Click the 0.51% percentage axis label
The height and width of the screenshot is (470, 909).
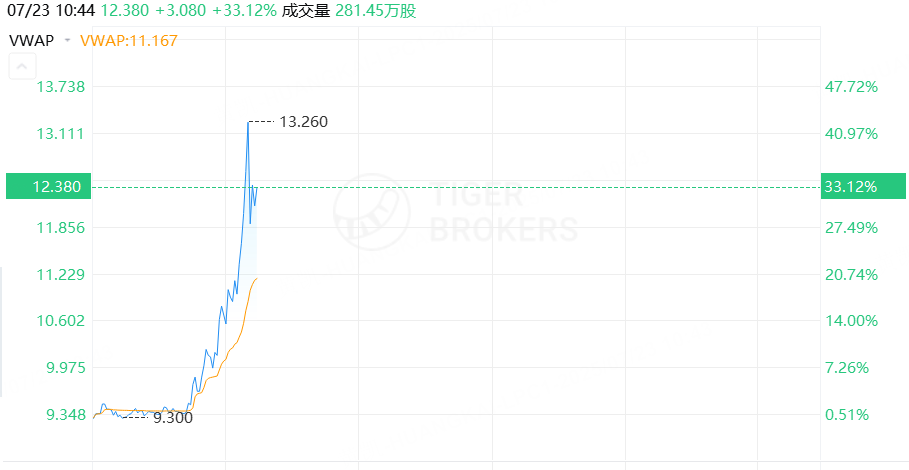(x=847, y=415)
